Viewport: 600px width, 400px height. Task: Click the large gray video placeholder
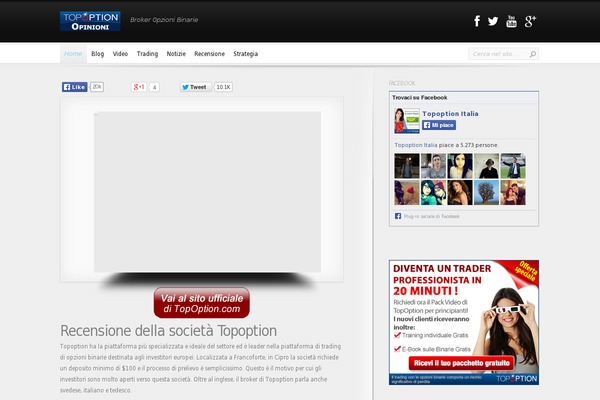(x=207, y=192)
